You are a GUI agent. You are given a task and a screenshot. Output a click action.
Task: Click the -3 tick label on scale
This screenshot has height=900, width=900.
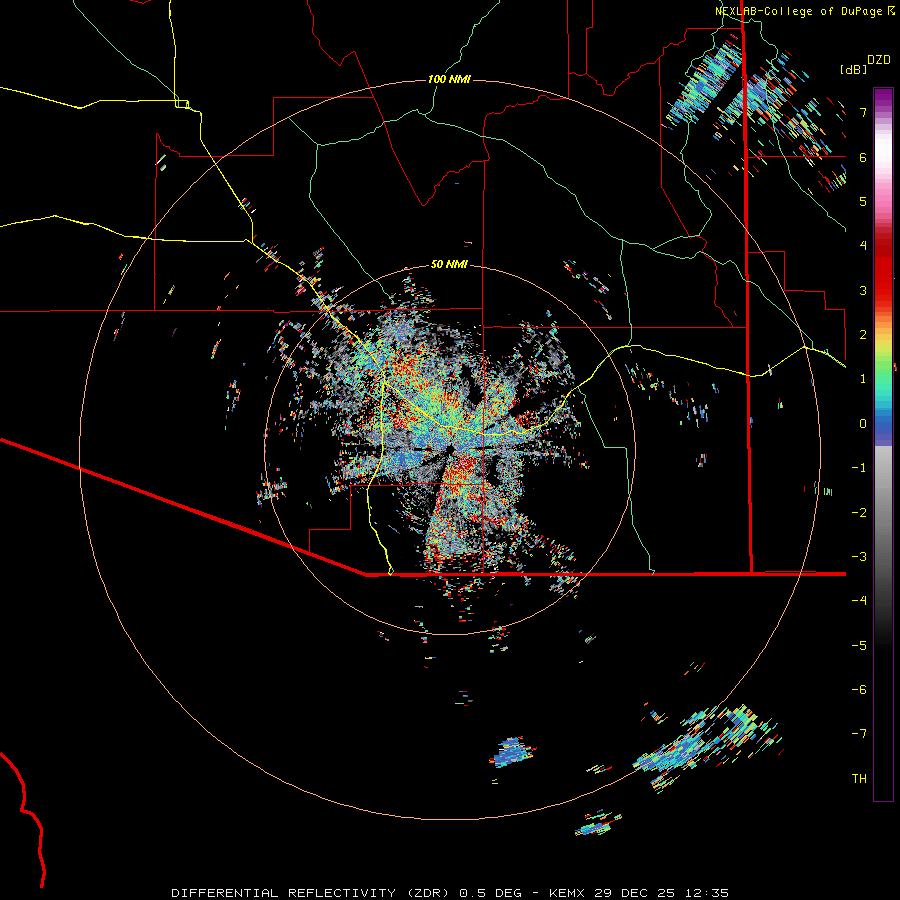[x=859, y=556]
